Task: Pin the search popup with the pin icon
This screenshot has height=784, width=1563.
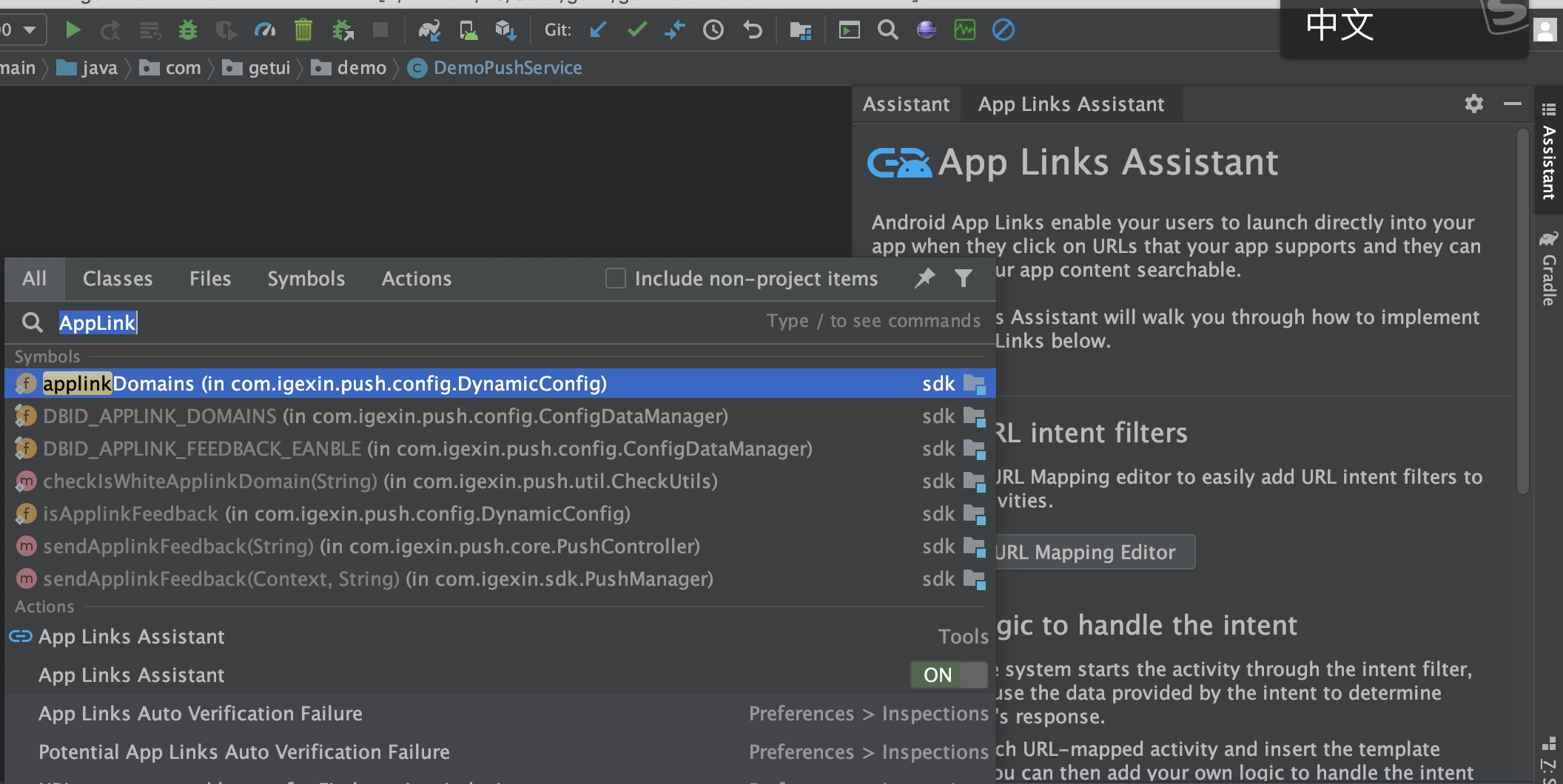Action: click(x=925, y=278)
